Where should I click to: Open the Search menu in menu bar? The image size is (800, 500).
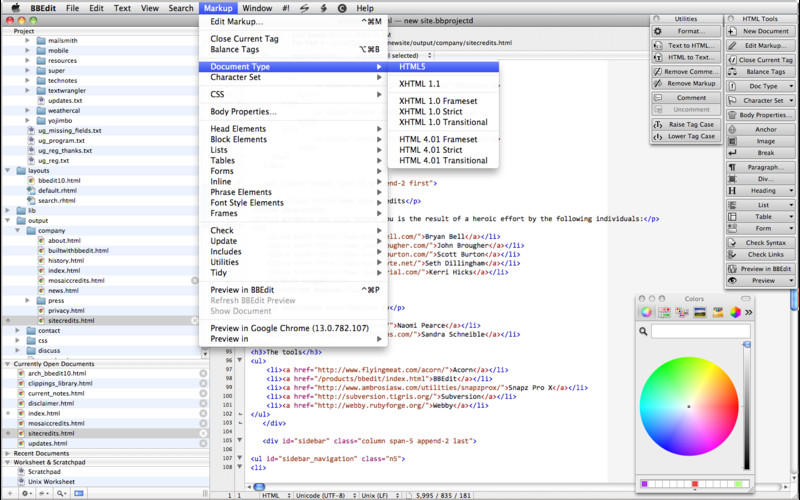181,8
